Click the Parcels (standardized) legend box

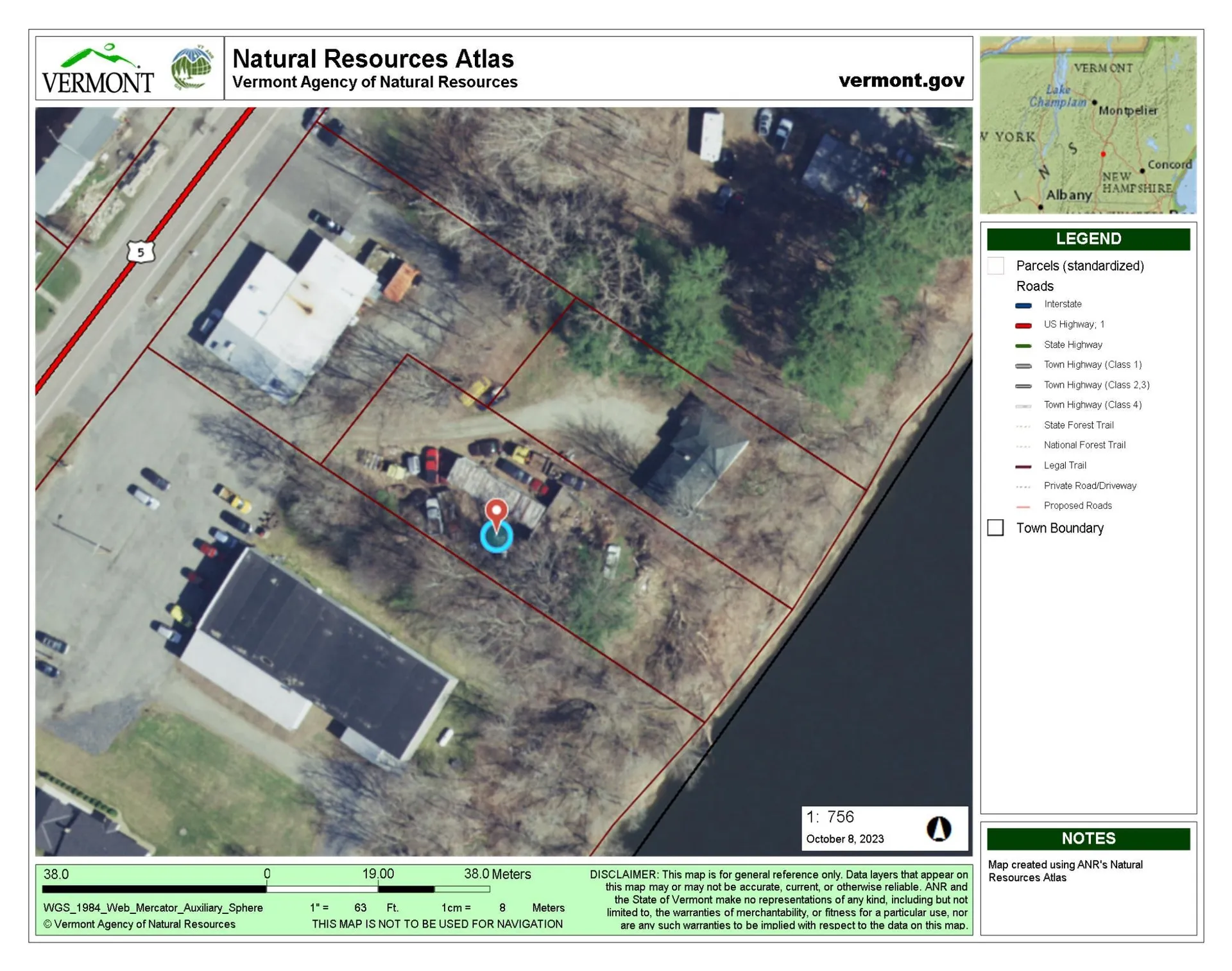(995, 266)
